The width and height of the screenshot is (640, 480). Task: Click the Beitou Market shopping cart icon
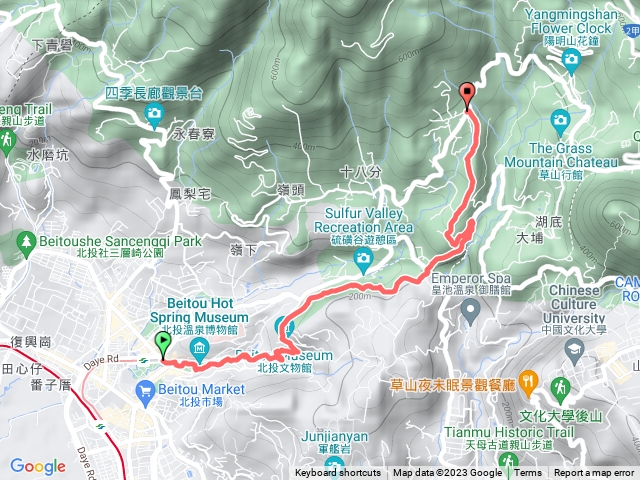coord(145,392)
